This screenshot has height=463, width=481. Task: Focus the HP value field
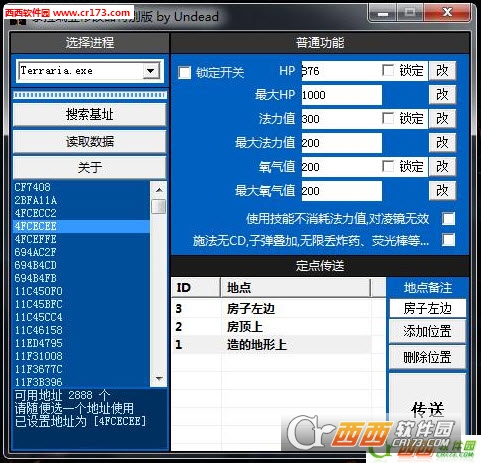click(341, 71)
